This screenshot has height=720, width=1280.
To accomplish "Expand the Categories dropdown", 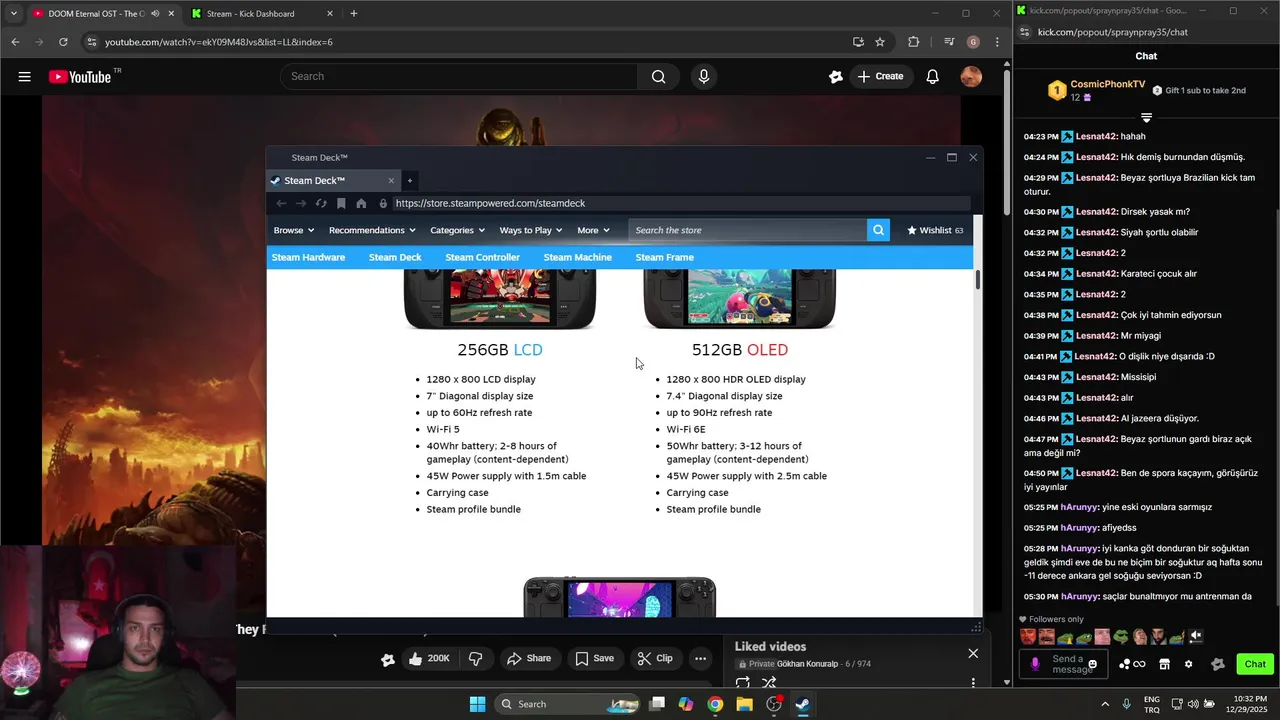I will pyautogui.click(x=457, y=230).
